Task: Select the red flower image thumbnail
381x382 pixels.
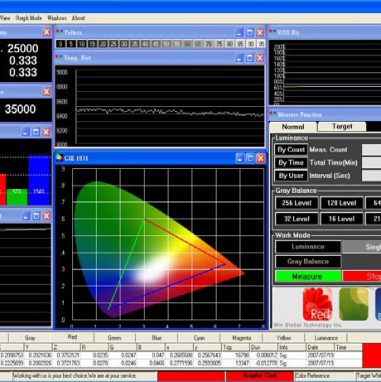Action: tap(317, 304)
